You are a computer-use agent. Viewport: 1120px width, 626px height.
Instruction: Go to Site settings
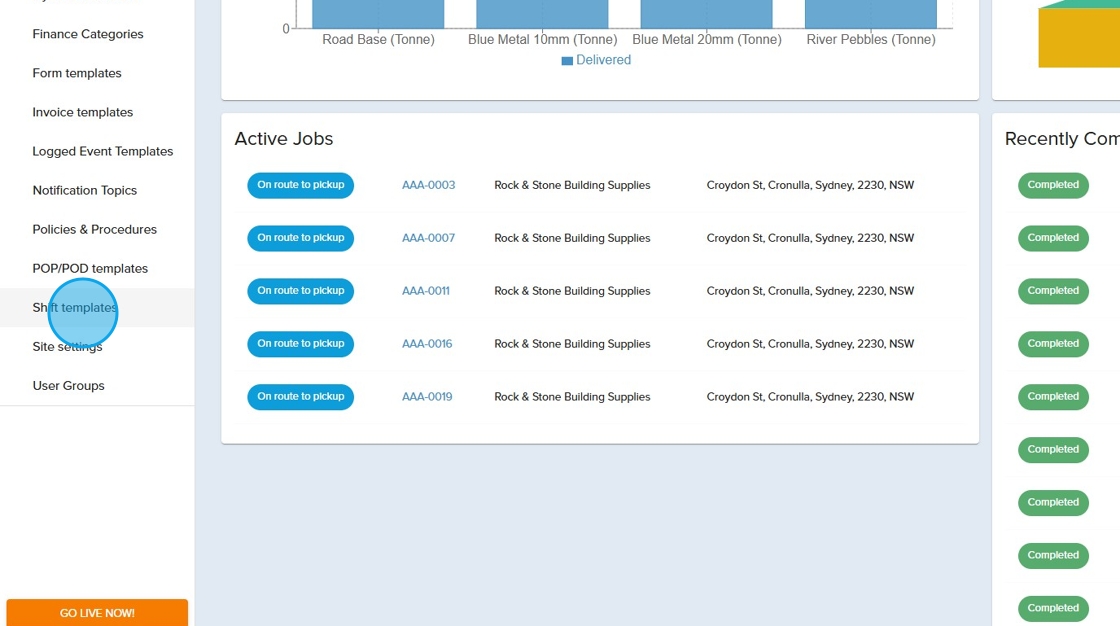67,347
